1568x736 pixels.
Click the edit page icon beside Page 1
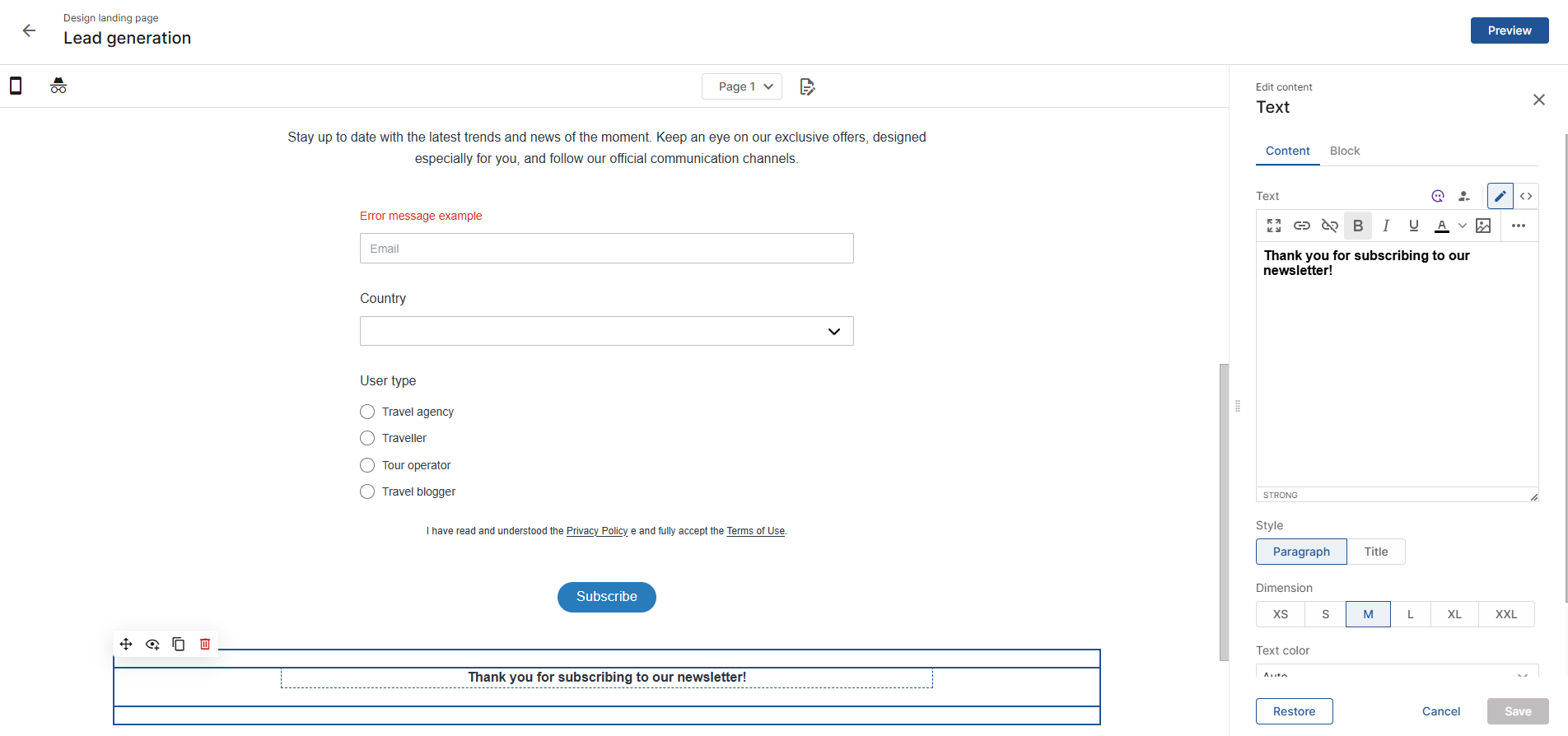click(807, 86)
